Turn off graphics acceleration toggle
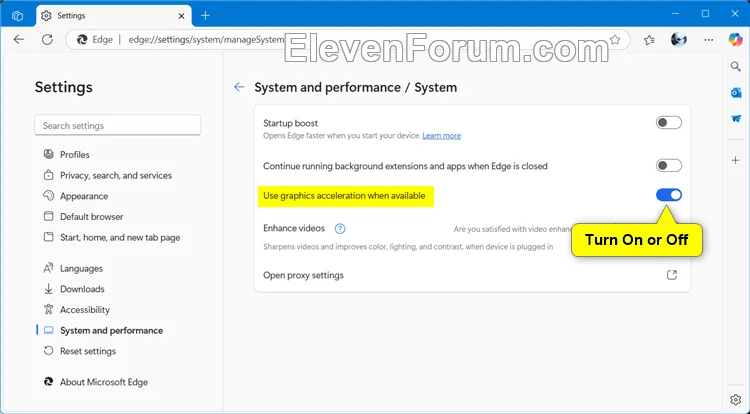The height and width of the screenshot is (414, 750). [669, 195]
